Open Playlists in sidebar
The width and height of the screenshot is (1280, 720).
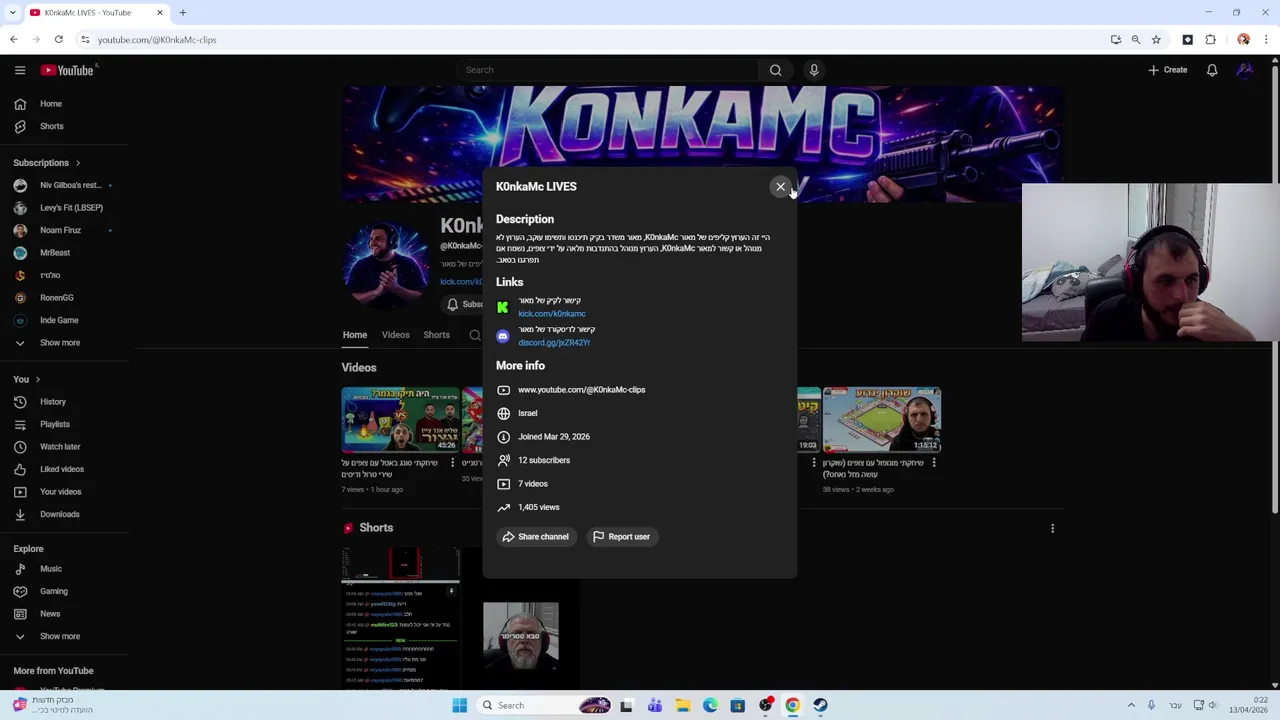click(x=64, y=424)
